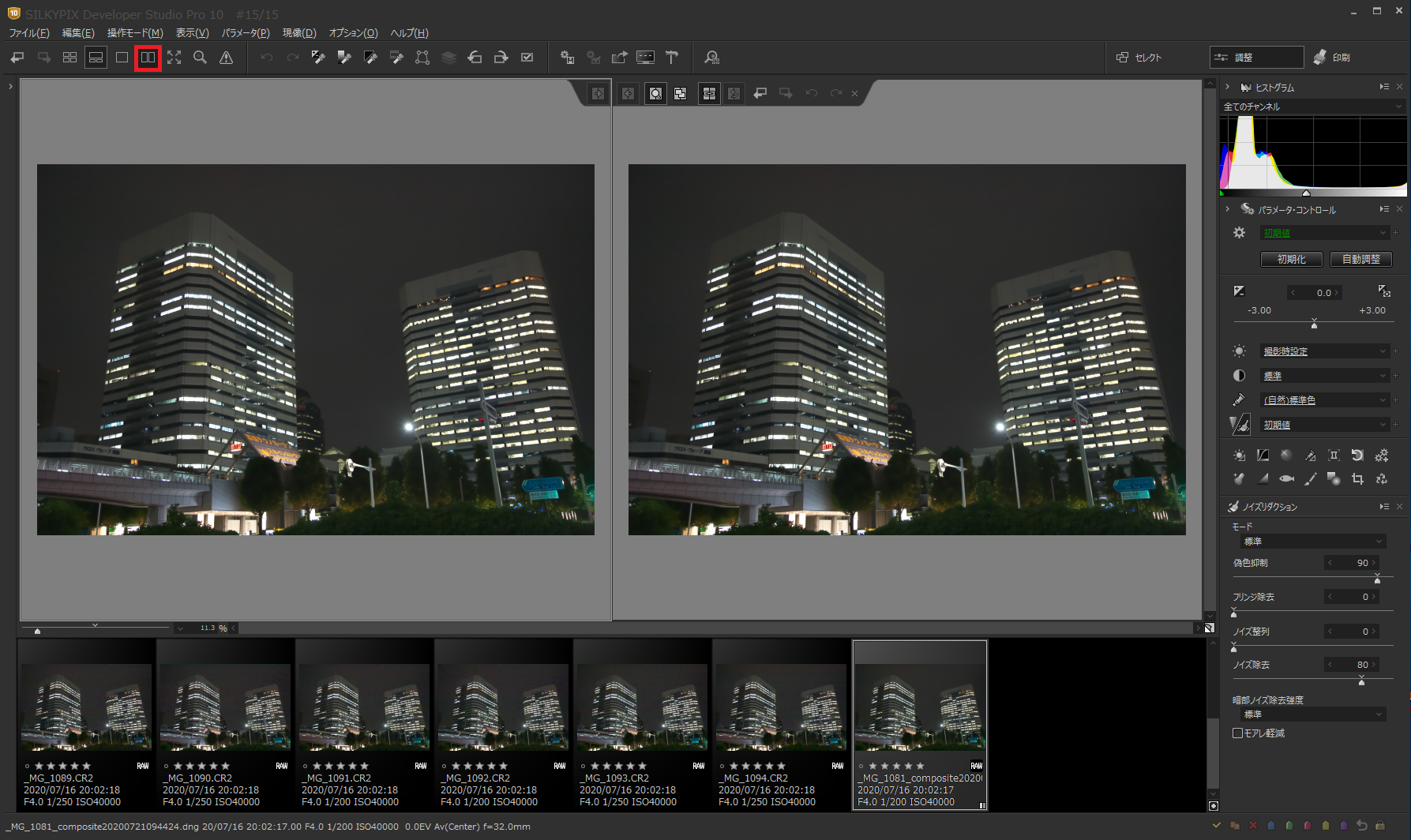
Task: Switch to 調整 section
Action: (x=1256, y=58)
